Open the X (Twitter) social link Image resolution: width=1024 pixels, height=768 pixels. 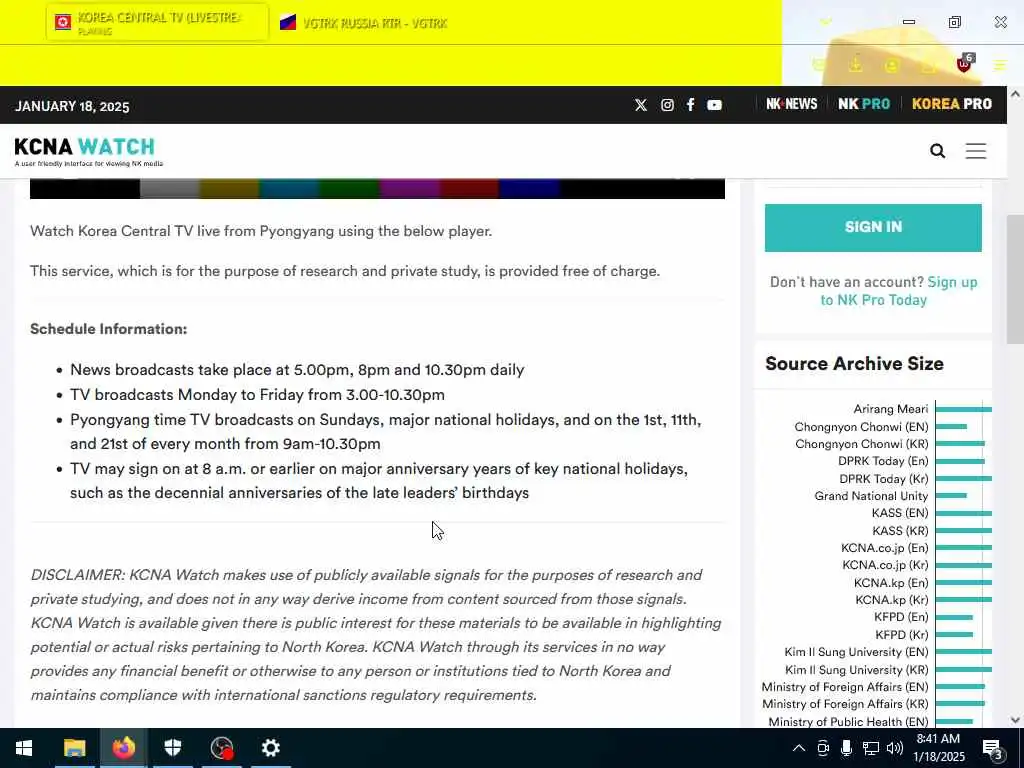[641, 105]
